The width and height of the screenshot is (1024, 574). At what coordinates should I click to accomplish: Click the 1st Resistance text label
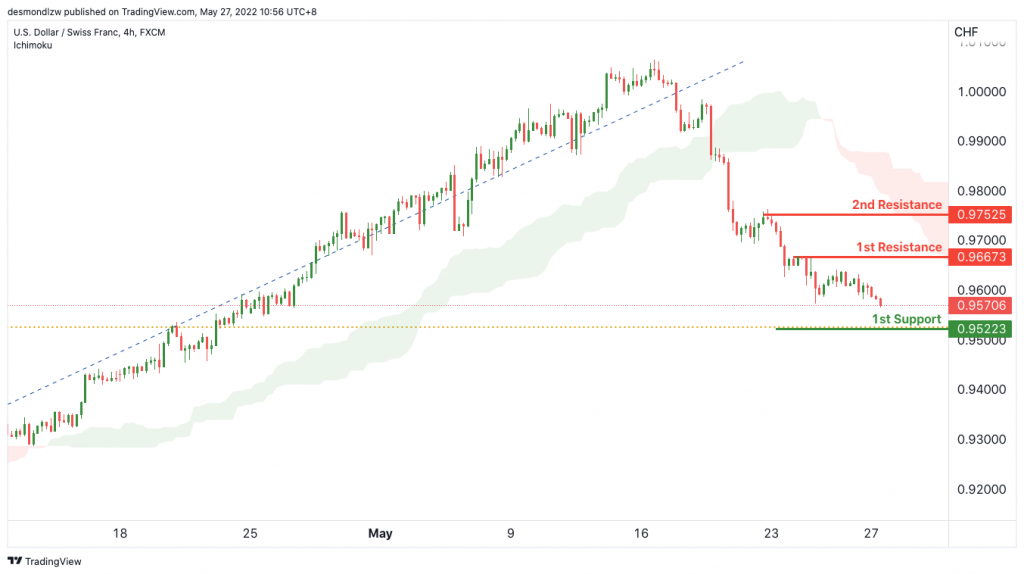click(899, 247)
